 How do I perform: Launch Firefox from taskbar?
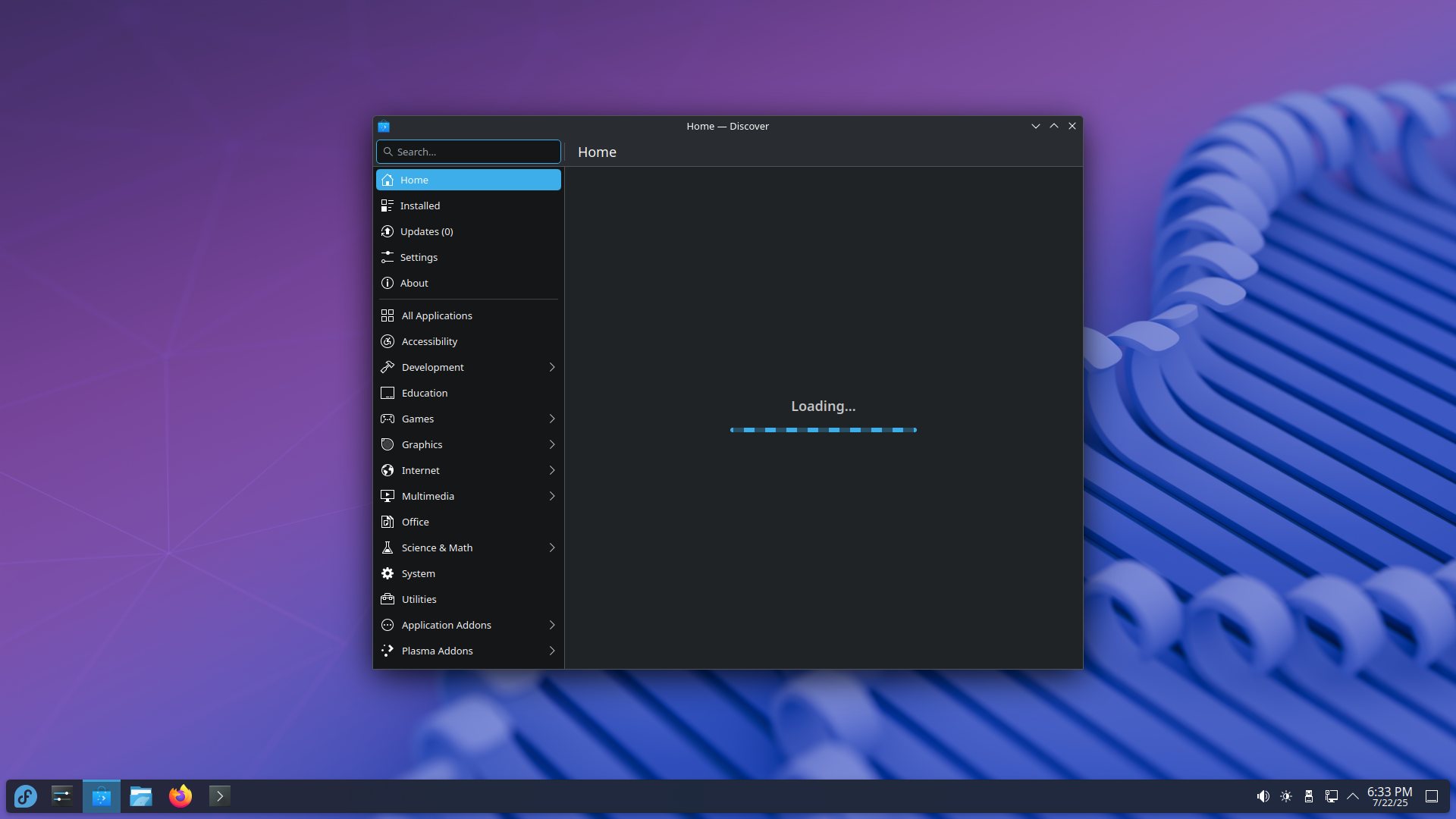click(180, 796)
